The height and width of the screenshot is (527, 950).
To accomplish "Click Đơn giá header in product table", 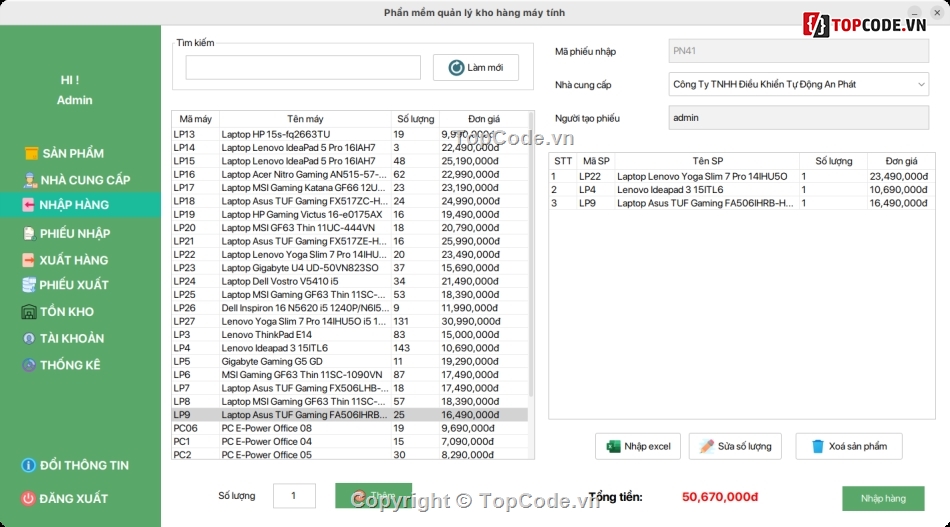I will click(x=483, y=119).
